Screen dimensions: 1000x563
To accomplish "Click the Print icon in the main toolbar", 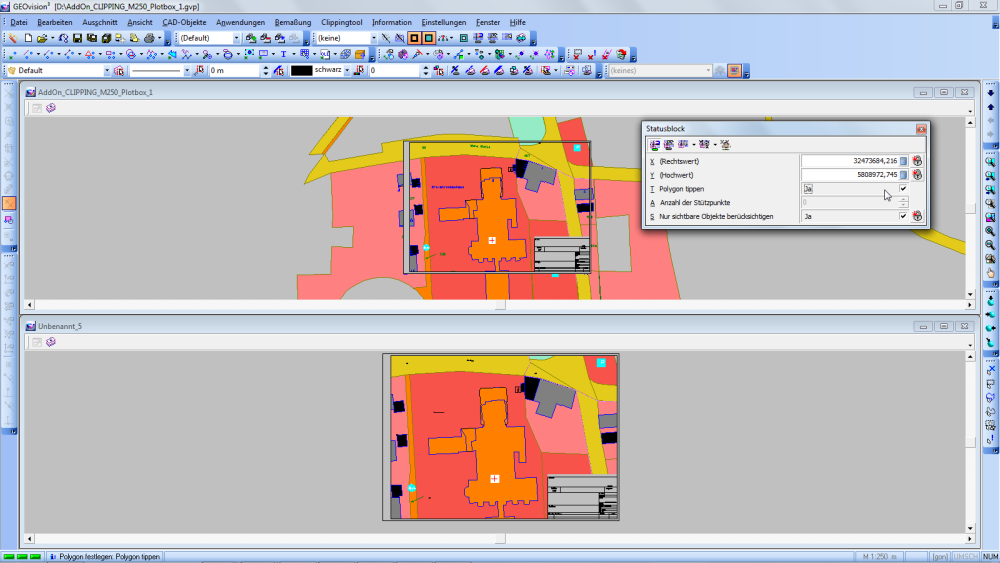I will [147, 38].
